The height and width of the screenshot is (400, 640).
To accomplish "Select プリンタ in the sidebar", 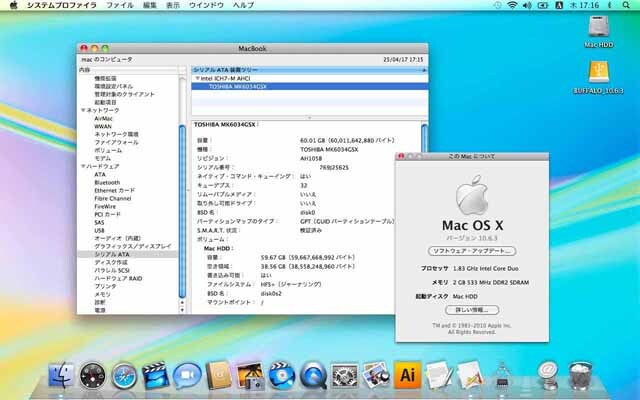I will pyautogui.click(x=105, y=286).
